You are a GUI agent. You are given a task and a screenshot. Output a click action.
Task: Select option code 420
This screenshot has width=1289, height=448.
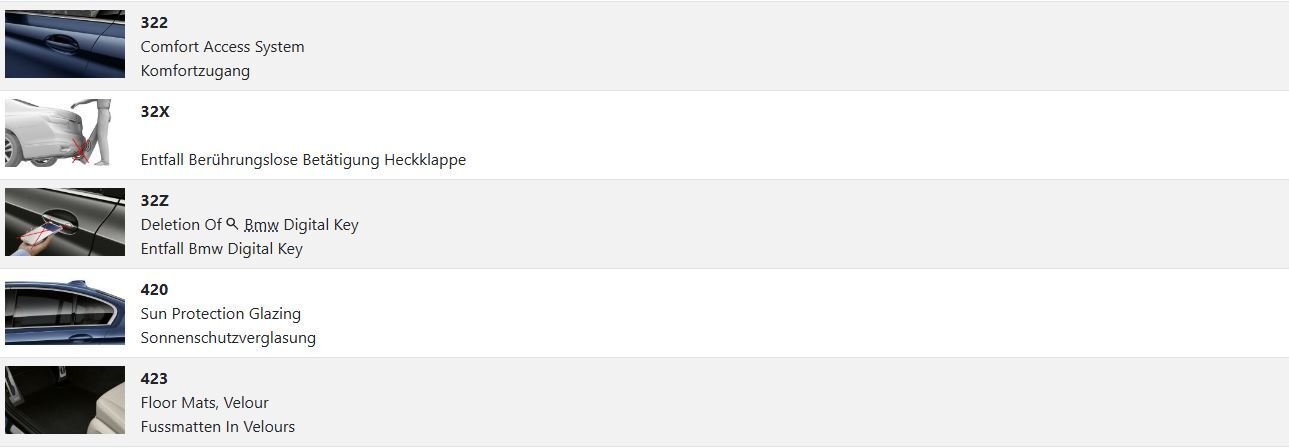point(154,289)
